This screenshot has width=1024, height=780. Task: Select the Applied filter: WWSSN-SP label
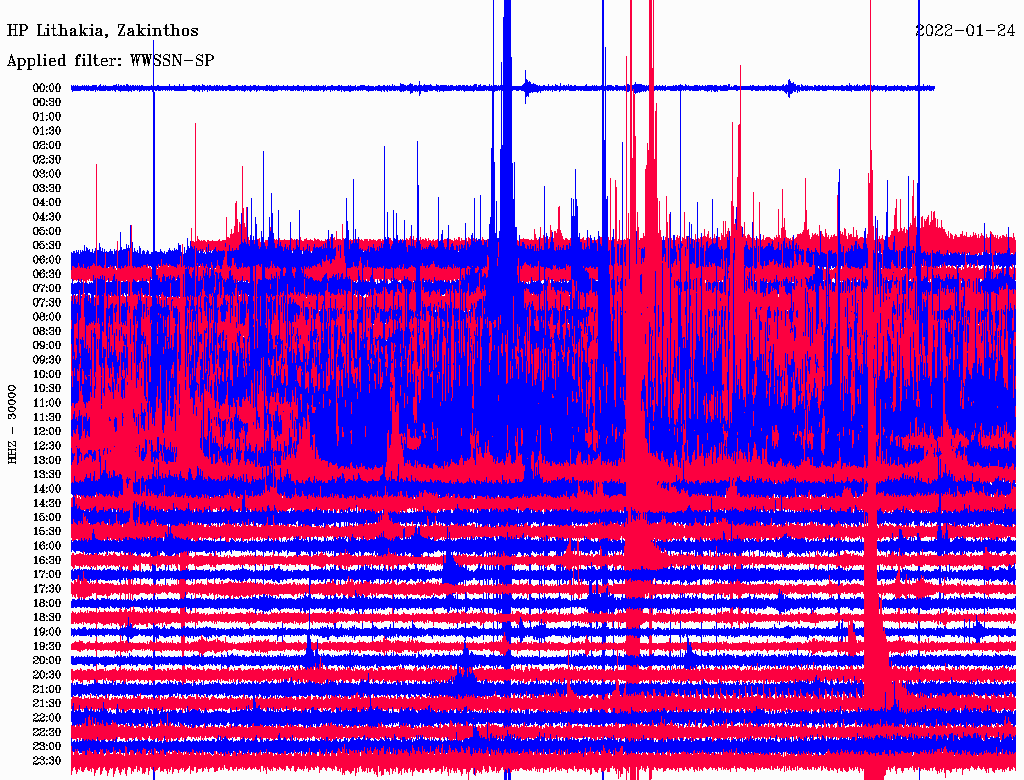point(110,60)
